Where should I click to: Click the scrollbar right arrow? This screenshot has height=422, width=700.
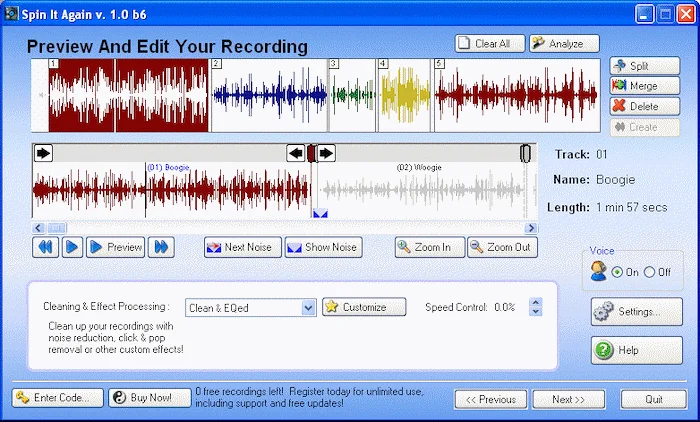531,228
